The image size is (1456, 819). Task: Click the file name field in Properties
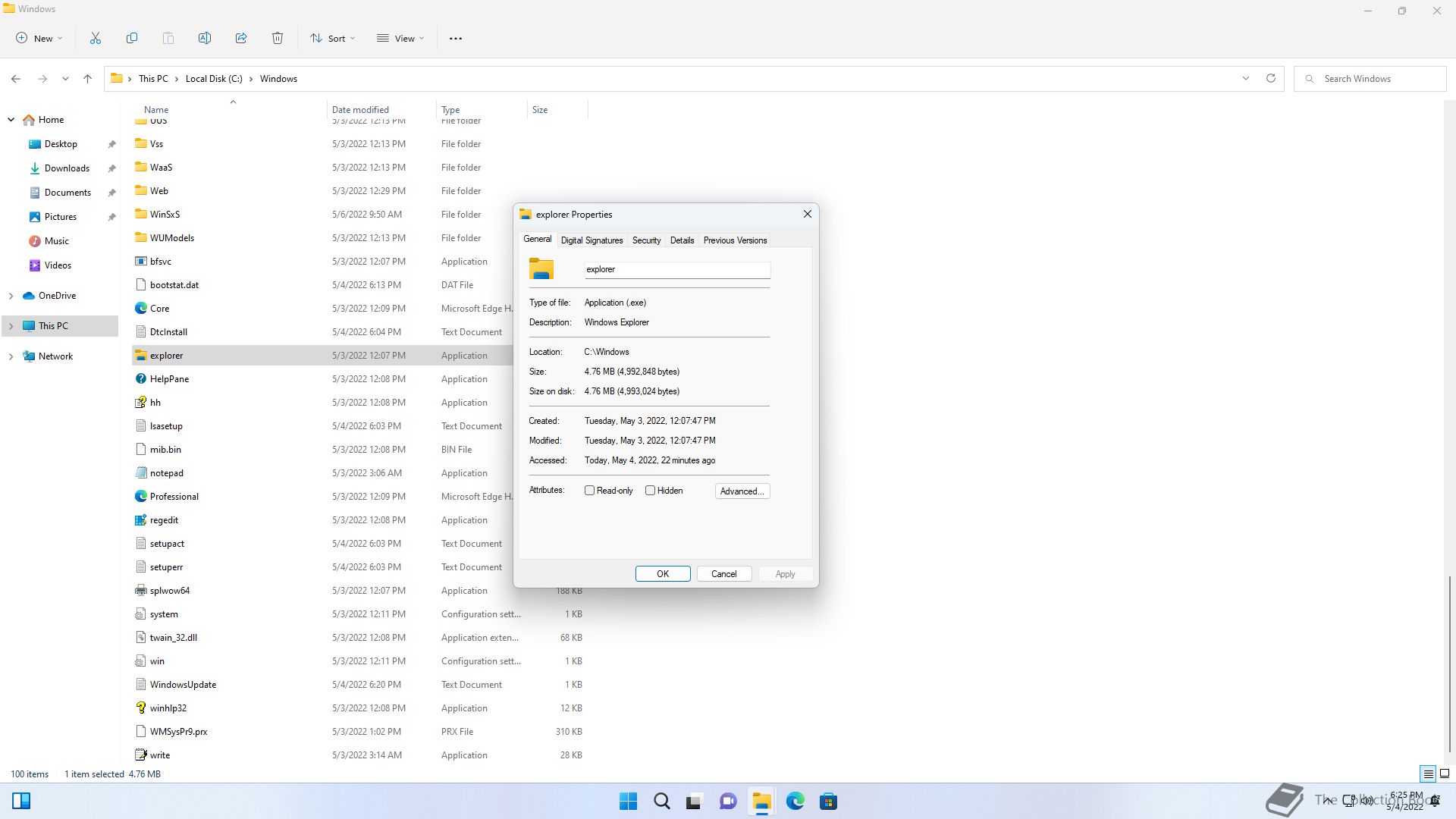(x=677, y=269)
